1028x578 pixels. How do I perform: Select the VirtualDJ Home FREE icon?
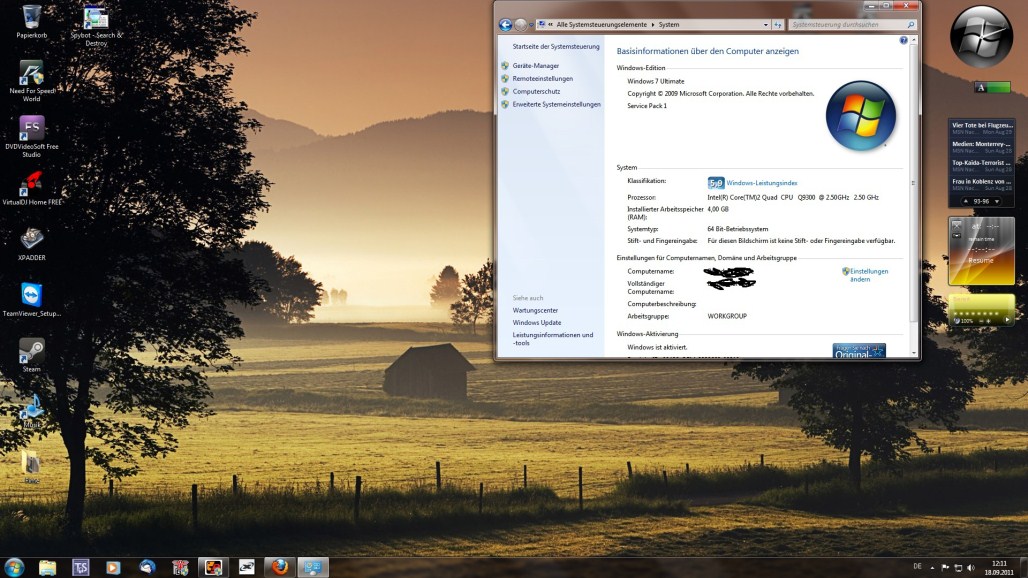[32, 183]
